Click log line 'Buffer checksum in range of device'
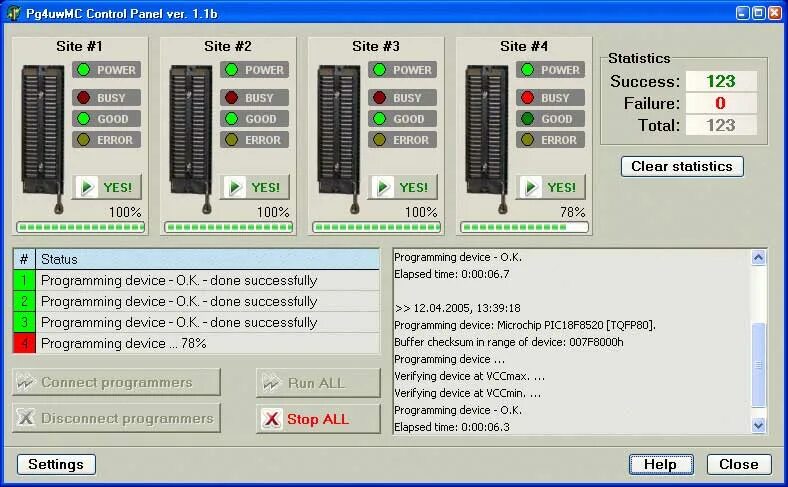788x487 pixels. click(x=509, y=342)
